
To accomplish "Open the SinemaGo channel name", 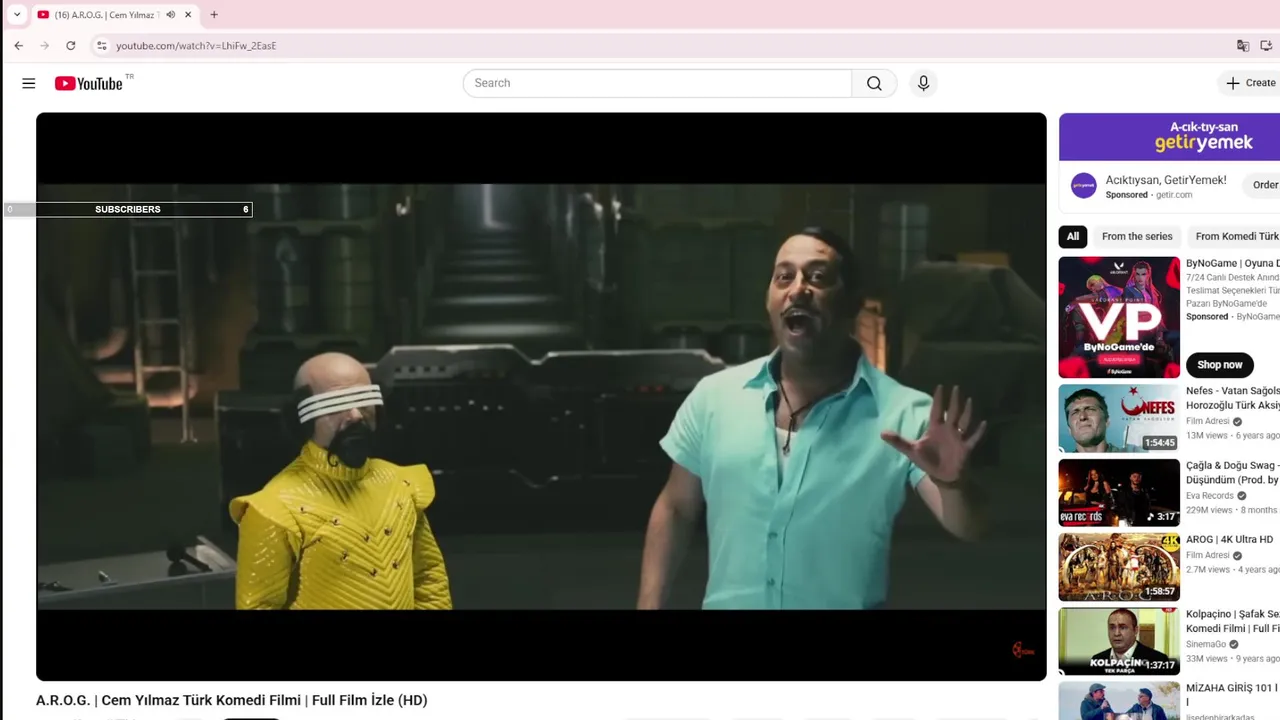I will click(1206, 644).
